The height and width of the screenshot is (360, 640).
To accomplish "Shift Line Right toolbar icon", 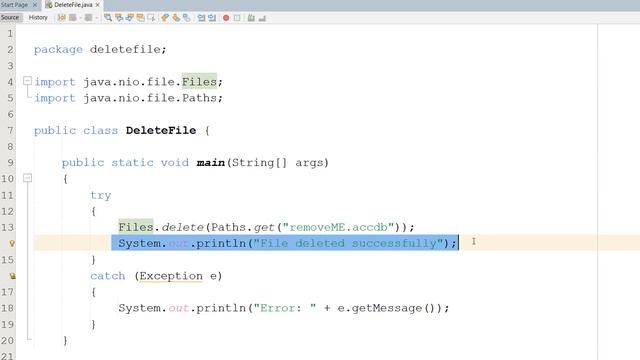I will (212, 18).
